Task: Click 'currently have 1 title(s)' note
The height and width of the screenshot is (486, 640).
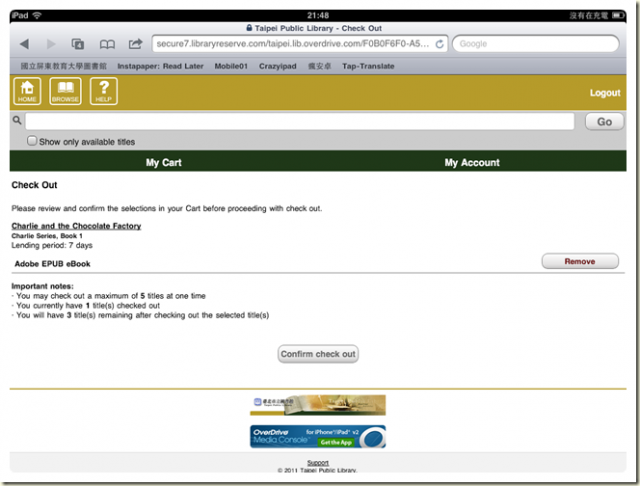Action: (x=87, y=306)
